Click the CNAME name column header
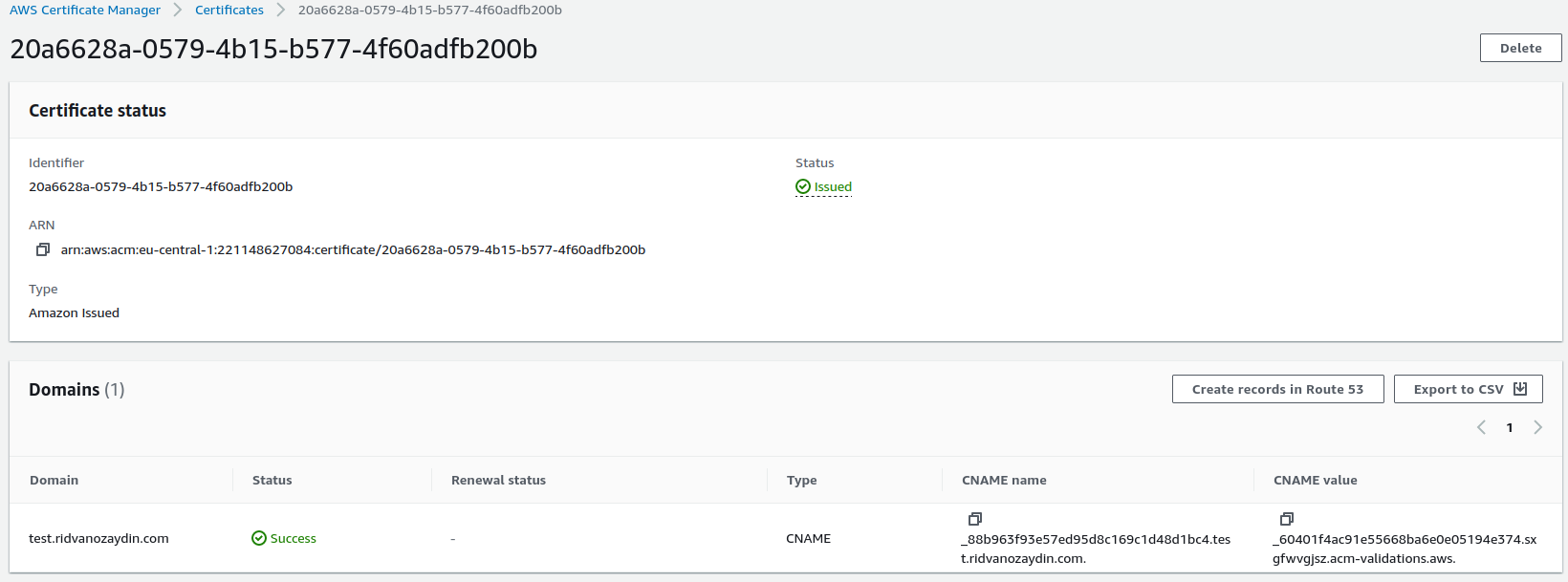Screen dimensions: 1568x582 (x=1004, y=480)
